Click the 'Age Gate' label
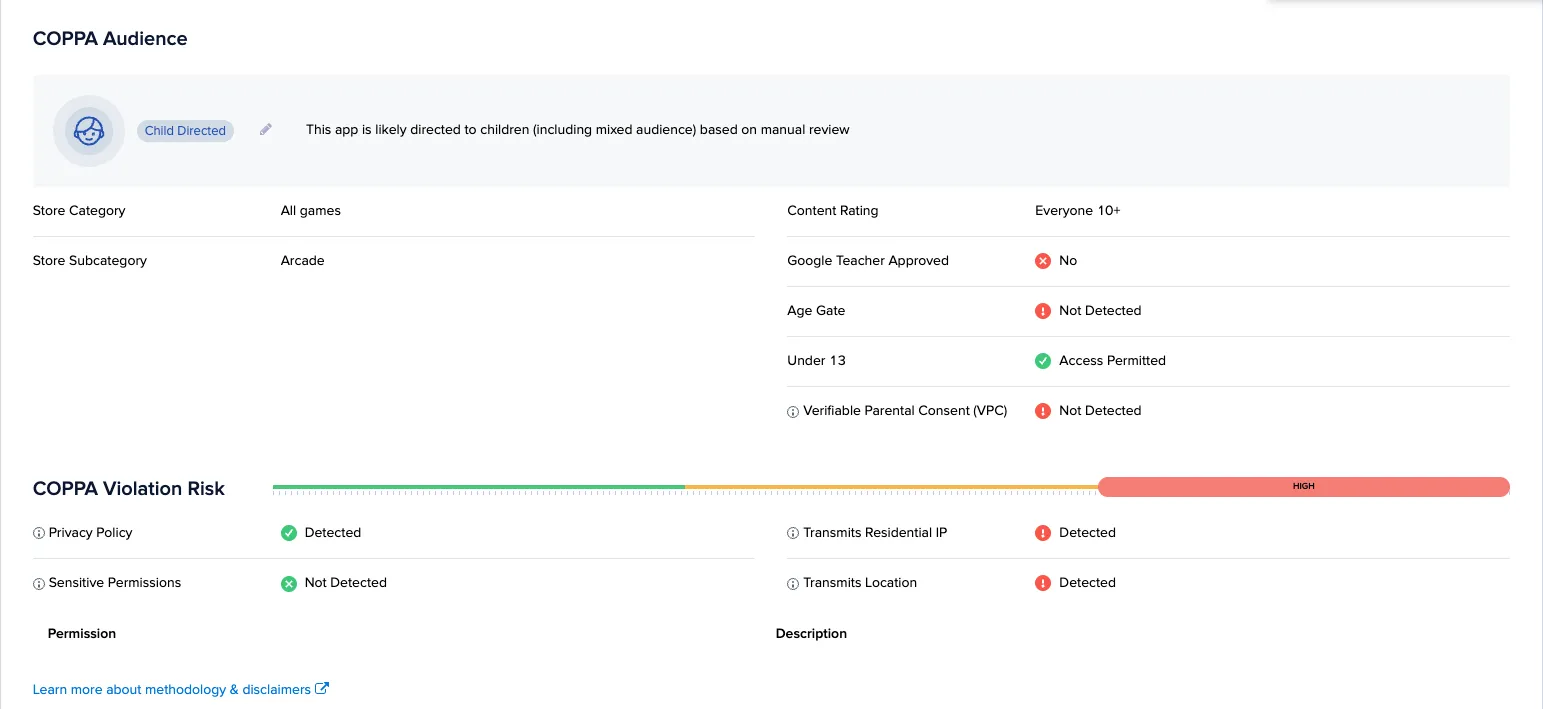 click(x=816, y=311)
